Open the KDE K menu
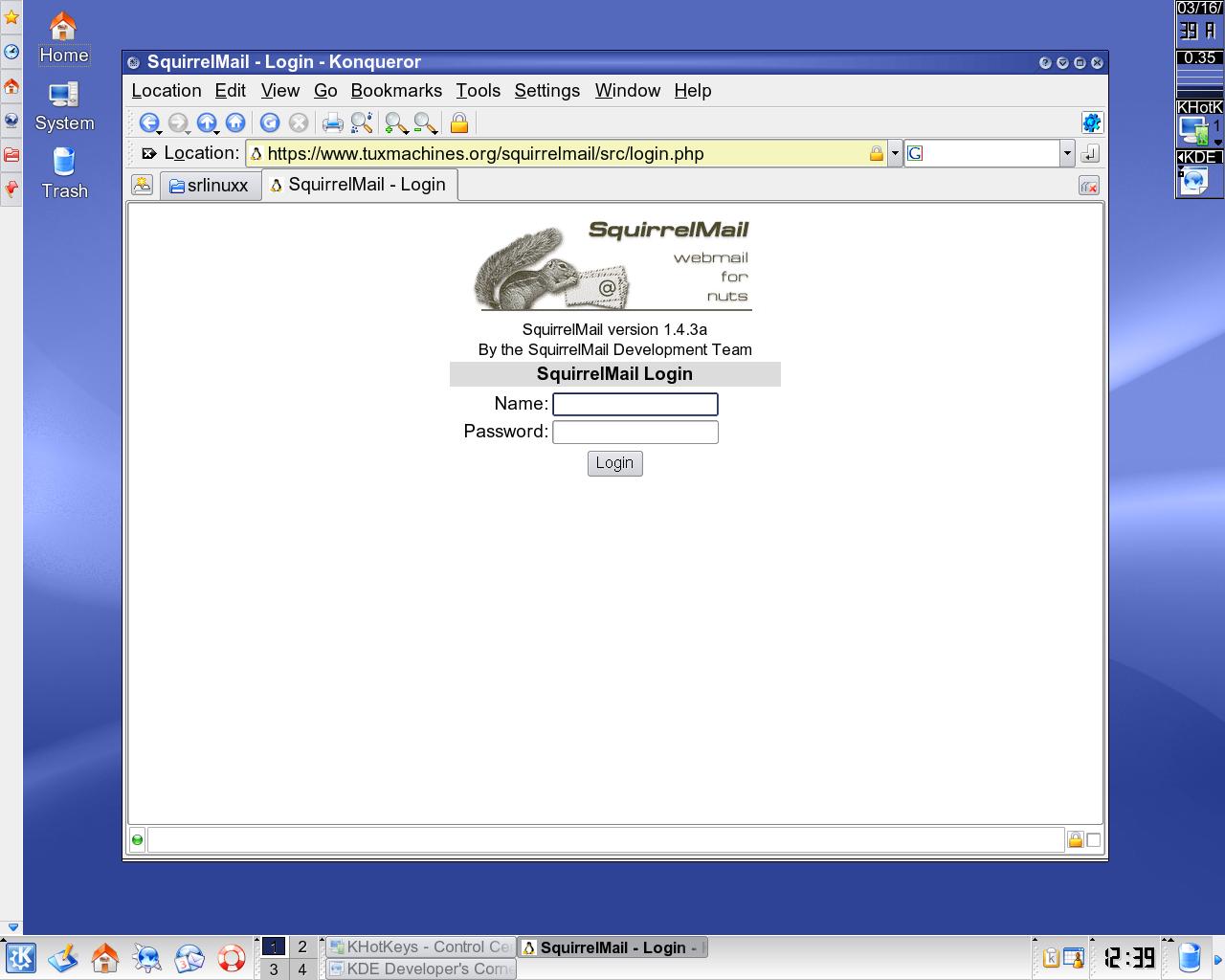The image size is (1225, 980). (20, 957)
